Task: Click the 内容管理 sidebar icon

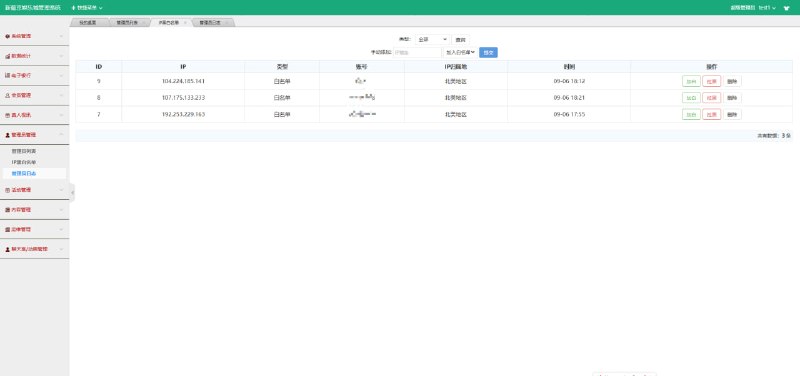Action: pos(7,210)
